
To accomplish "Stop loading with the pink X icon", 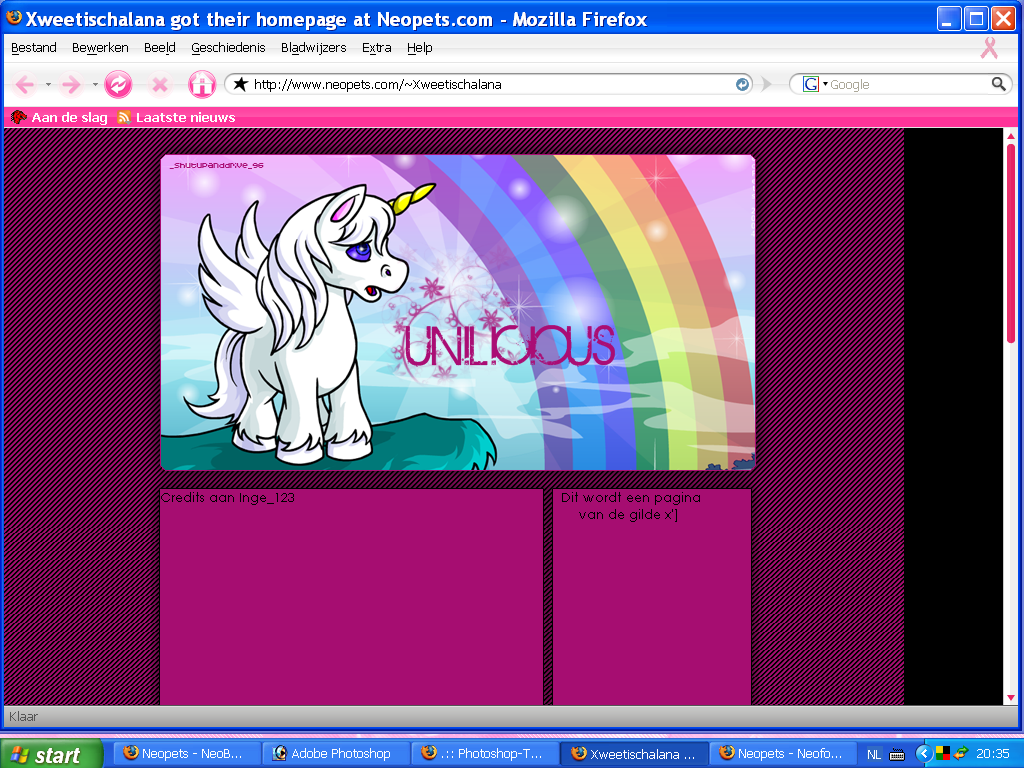I will point(160,84).
